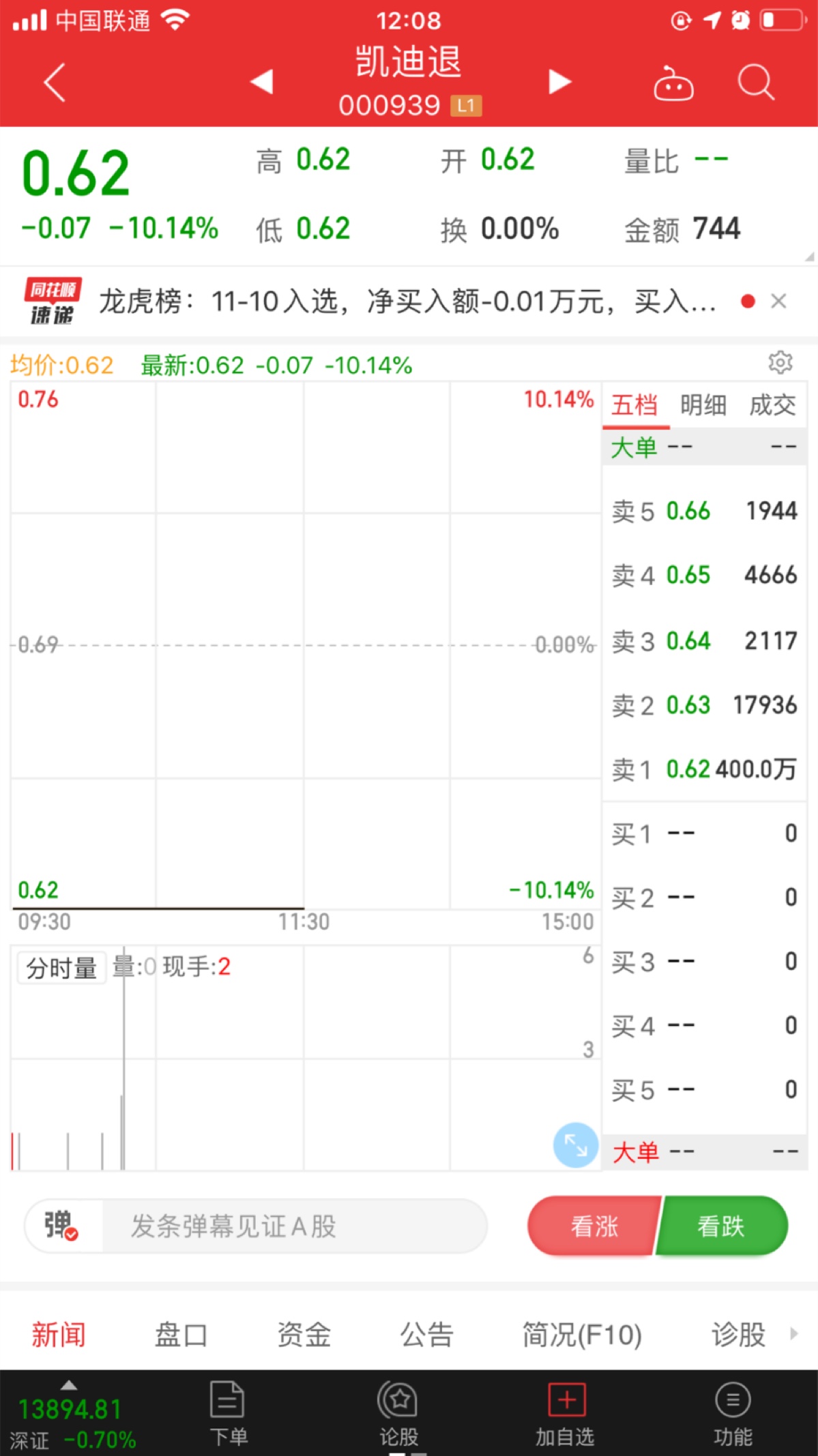Image resolution: width=818 pixels, height=1456 pixels.
Task: Go to next stock with right triangle
Action: tap(559, 82)
